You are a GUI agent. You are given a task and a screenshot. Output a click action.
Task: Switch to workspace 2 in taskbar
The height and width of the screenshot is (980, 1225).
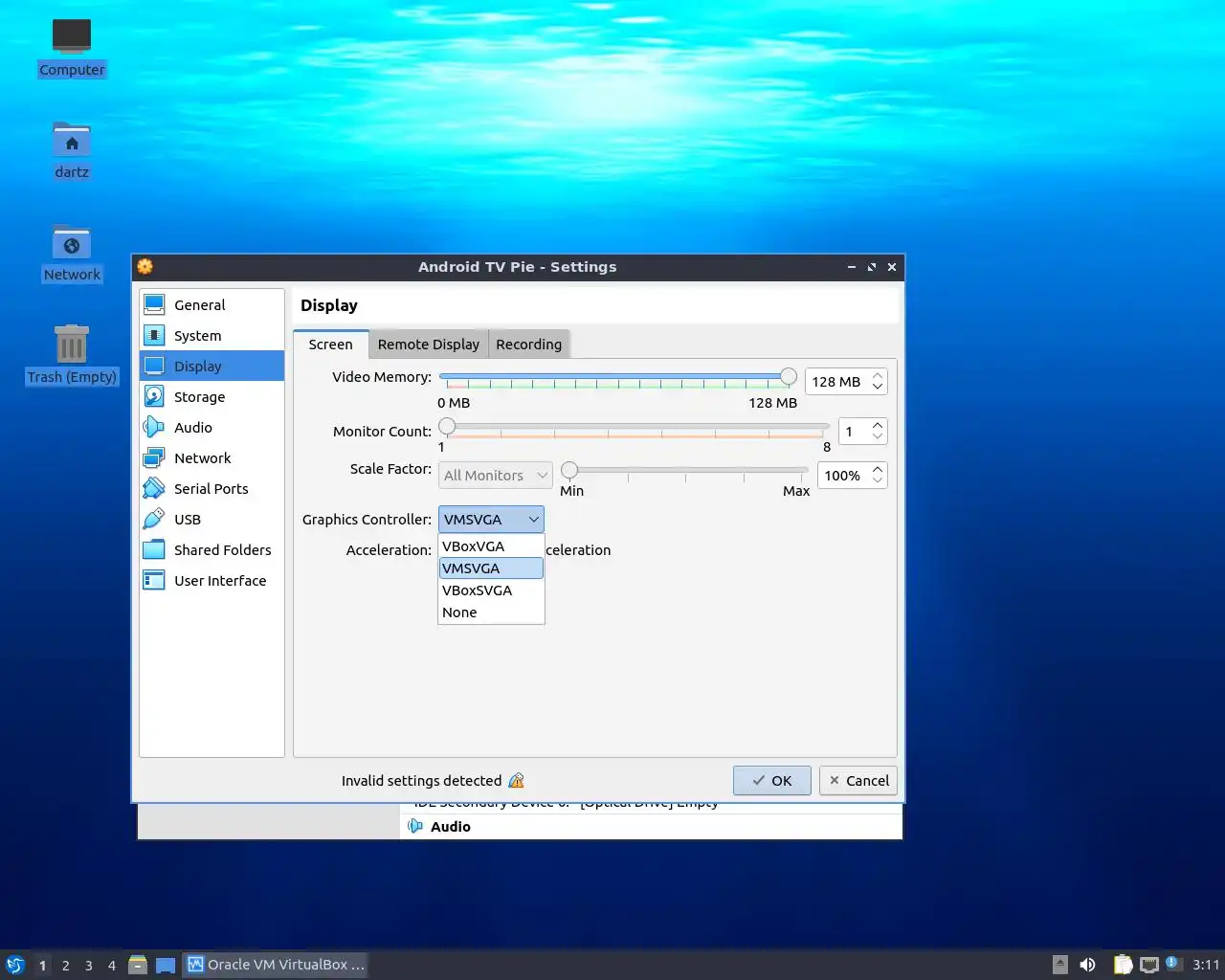coord(66,965)
